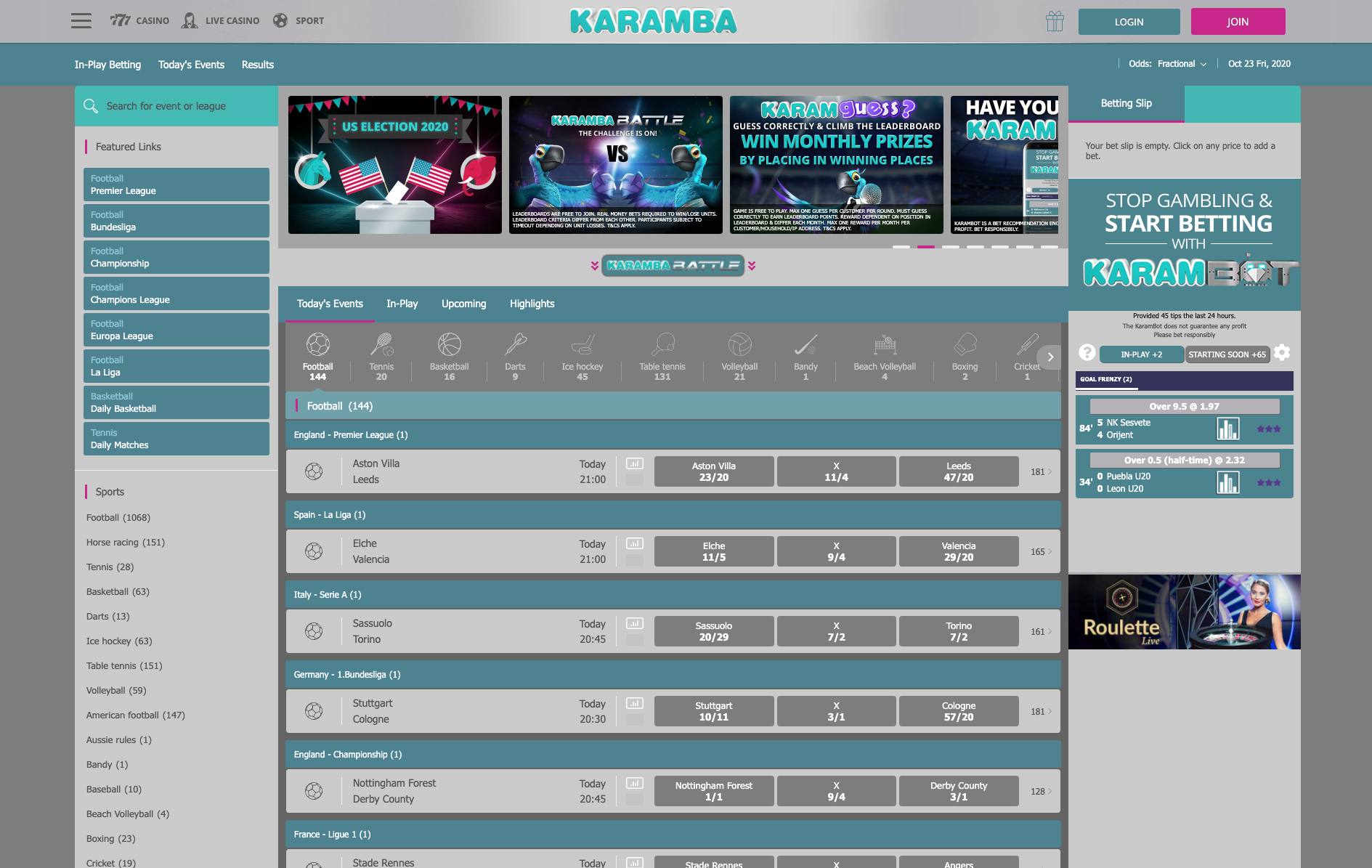Open Today's Events in the top navigation
This screenshot has height=868, width=1372.
[191, 65]
